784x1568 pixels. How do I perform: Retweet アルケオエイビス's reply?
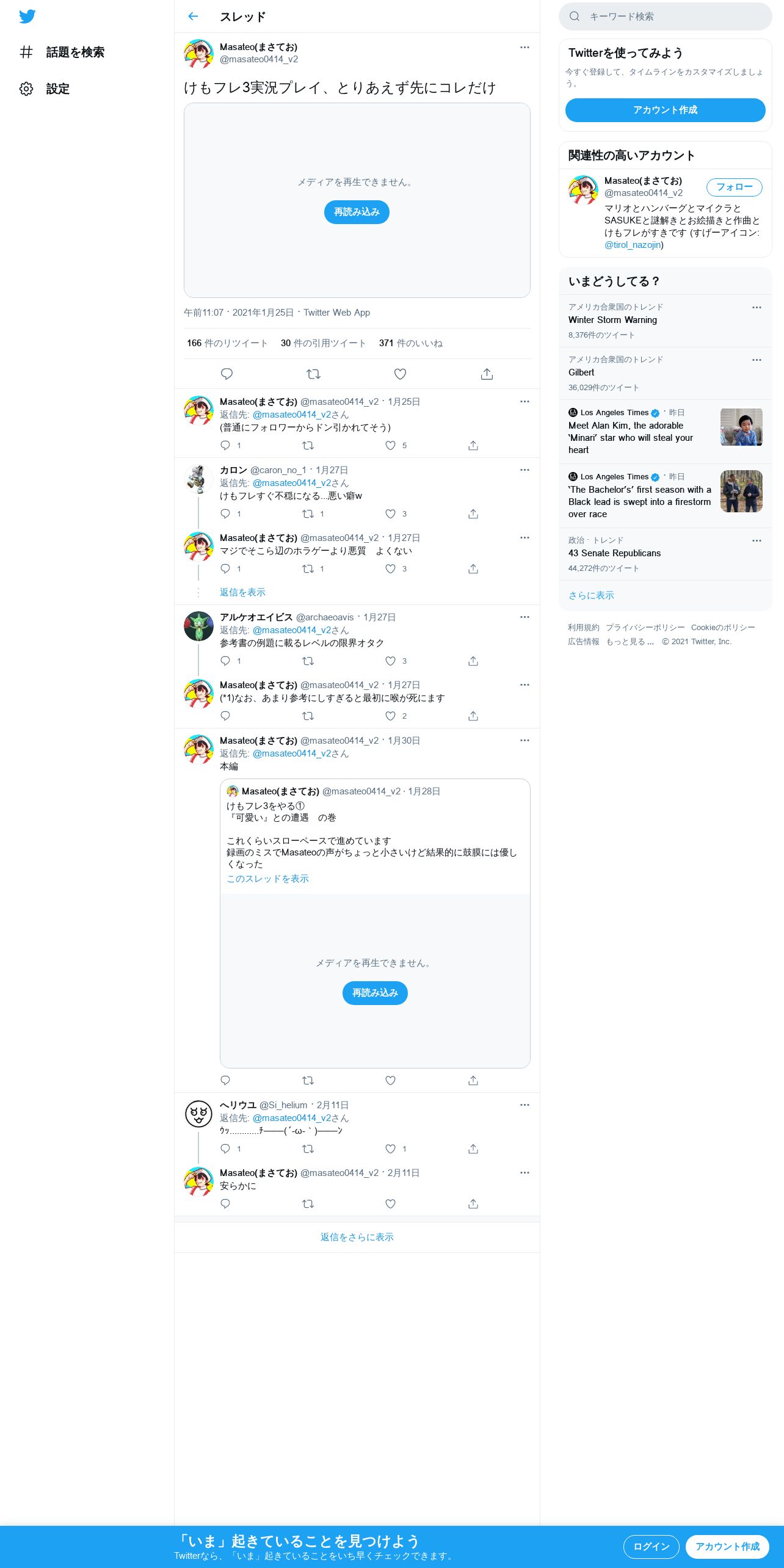pos(308,661)
